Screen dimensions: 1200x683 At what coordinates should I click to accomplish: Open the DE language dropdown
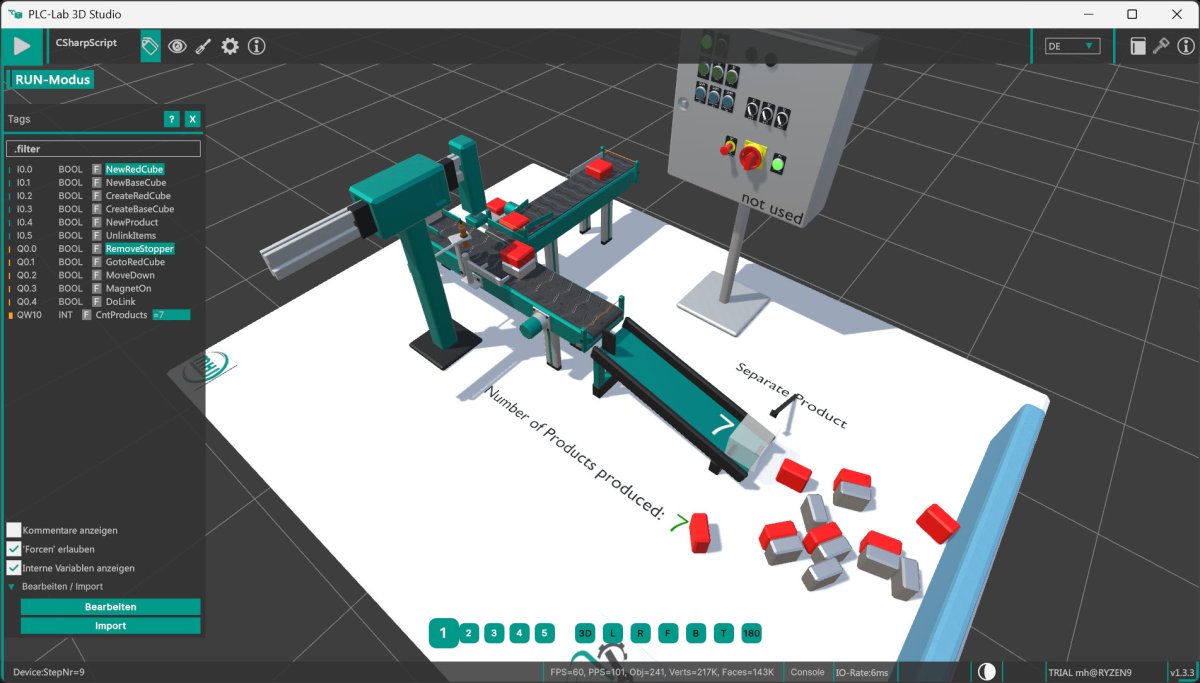pos(1072,46)
